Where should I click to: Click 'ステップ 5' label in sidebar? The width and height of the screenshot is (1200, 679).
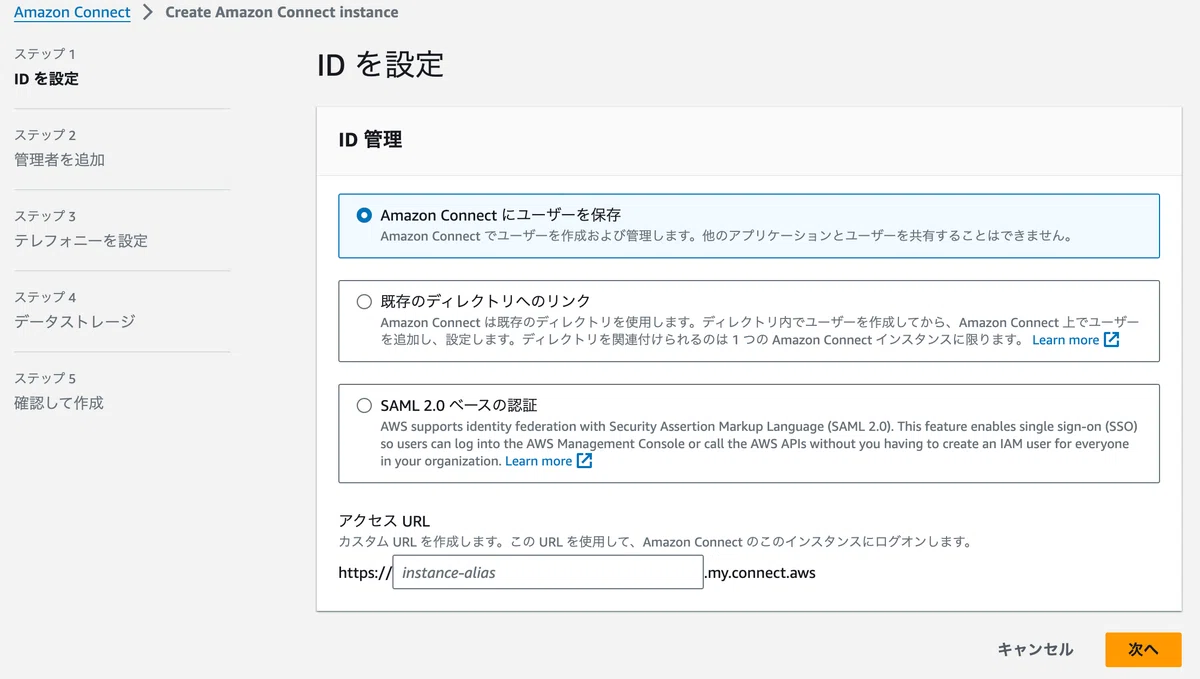[45, 378]
